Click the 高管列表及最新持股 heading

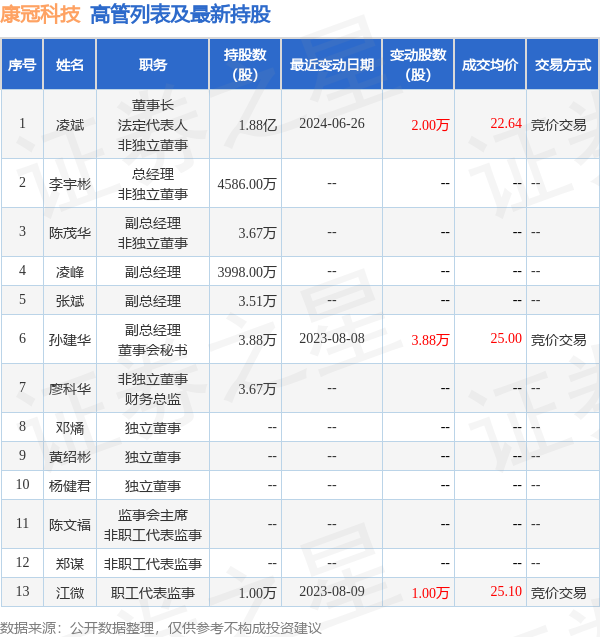point(180,14)
